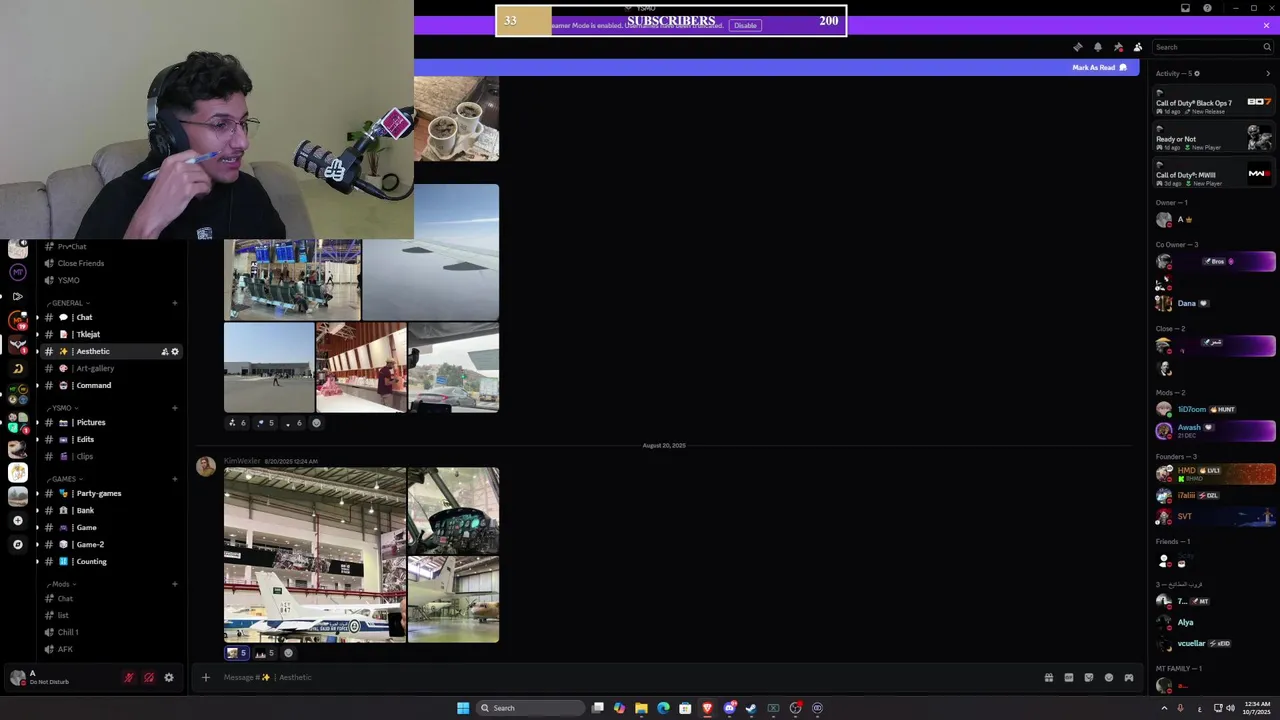
Task: Collapse the GENERAL channel category
Action: (67, 303)
